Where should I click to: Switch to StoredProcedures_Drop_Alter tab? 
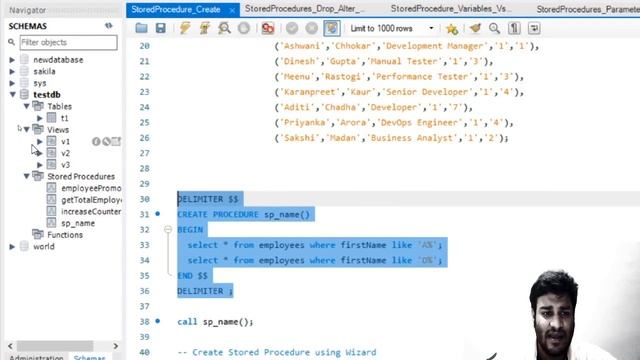(x=304, y=9)
